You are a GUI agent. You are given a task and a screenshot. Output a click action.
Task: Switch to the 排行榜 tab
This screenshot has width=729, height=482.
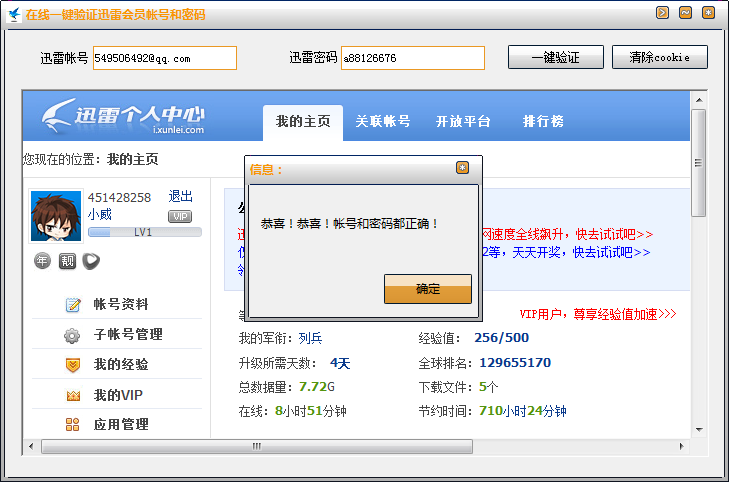(x=543, y=122)
